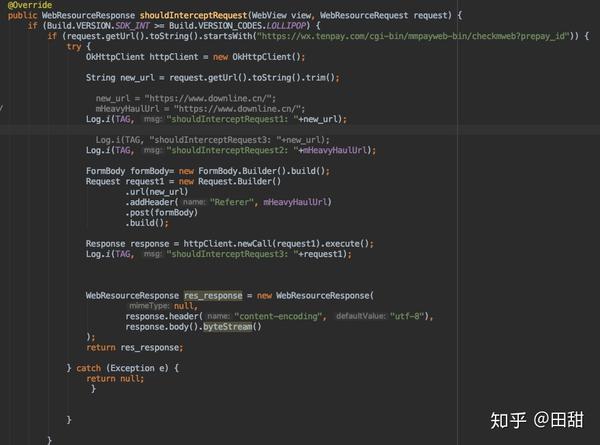Click the "content-encoding" string
Viewport: 600px width, 445px height.
pyautogui.click(x=280, y=316)
